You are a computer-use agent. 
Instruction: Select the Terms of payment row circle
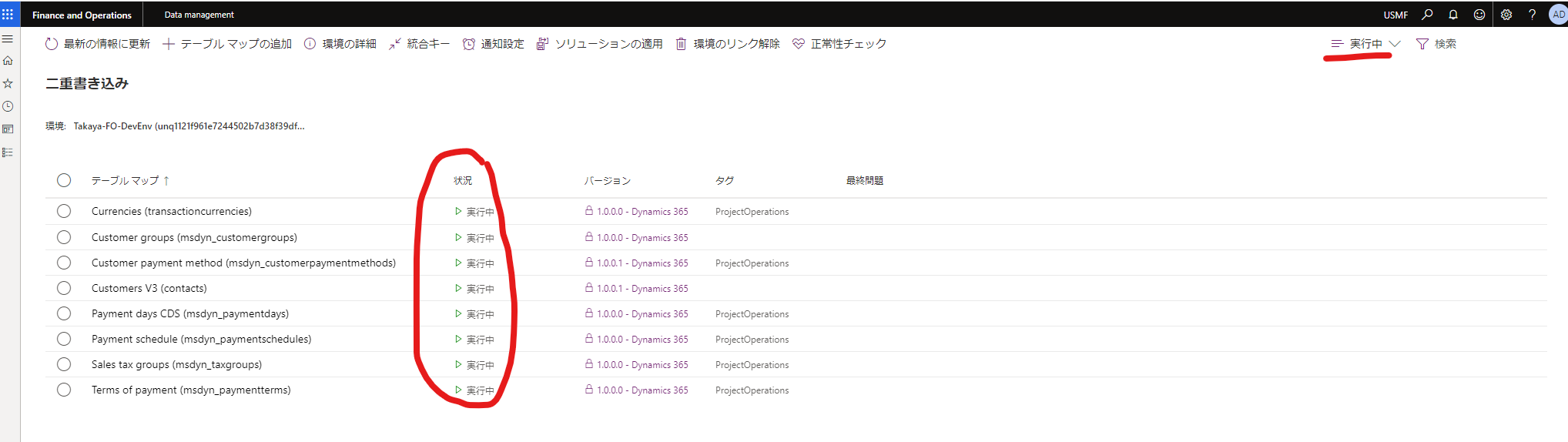[x=64, y=390]
